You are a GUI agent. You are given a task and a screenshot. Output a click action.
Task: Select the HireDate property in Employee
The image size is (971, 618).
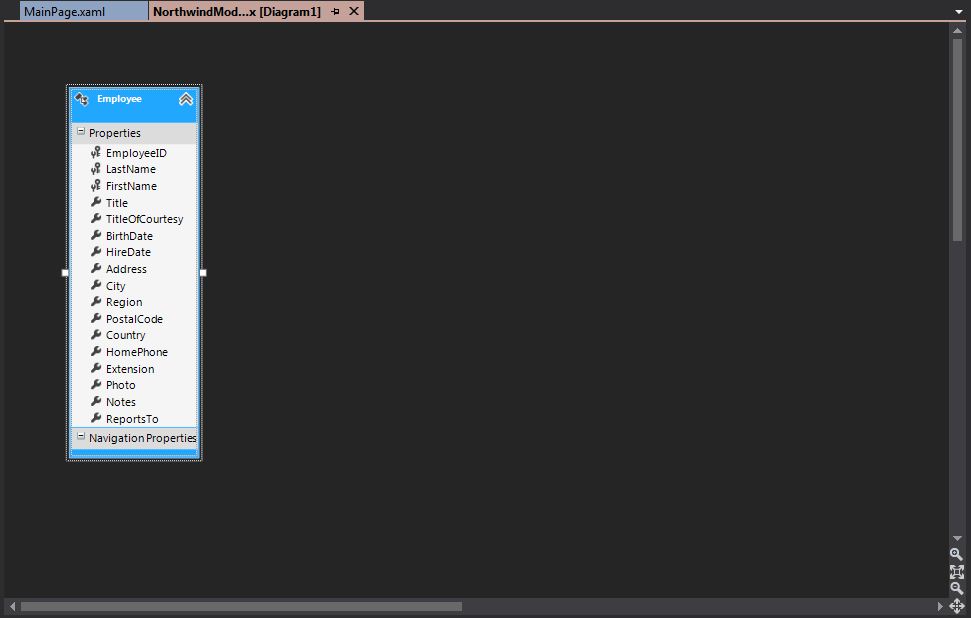point(129,252)
